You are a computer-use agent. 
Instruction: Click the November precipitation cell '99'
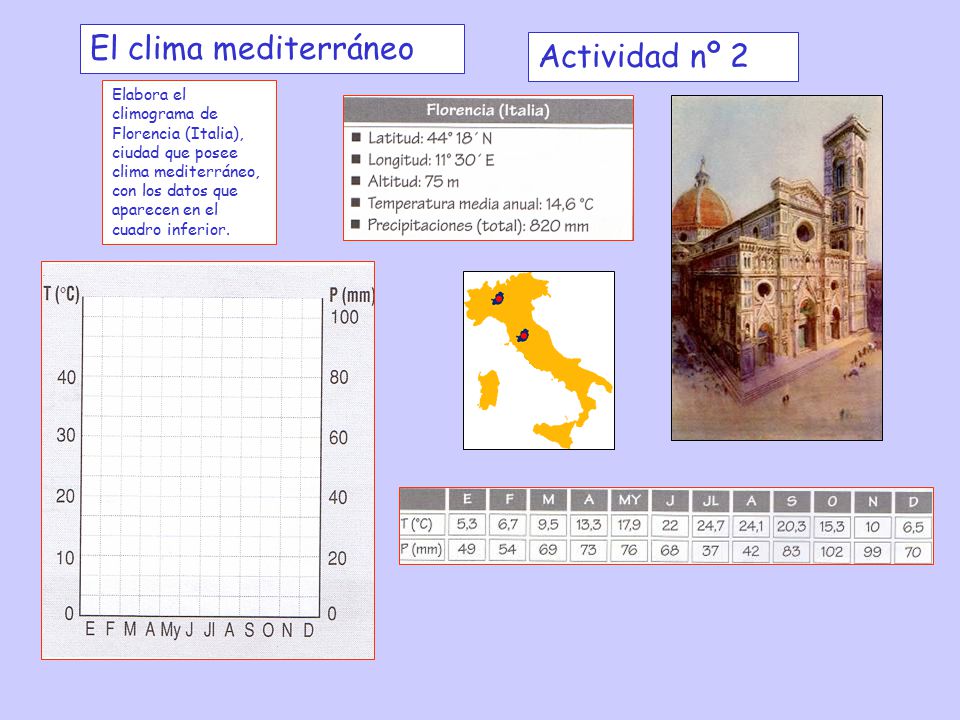872,552
